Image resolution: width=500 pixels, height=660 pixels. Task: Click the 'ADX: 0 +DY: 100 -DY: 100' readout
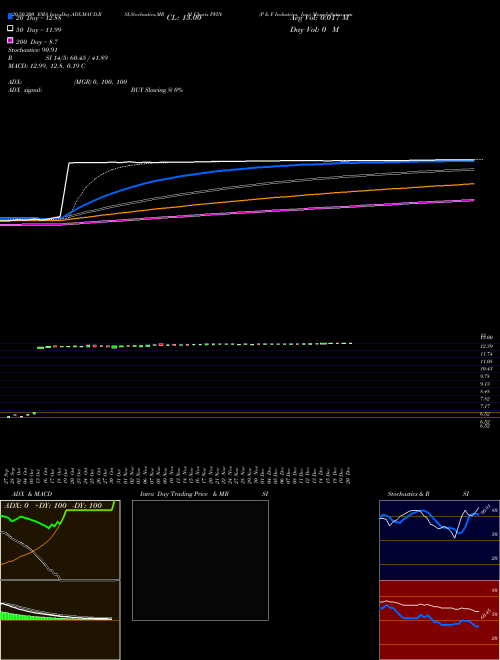53,506
